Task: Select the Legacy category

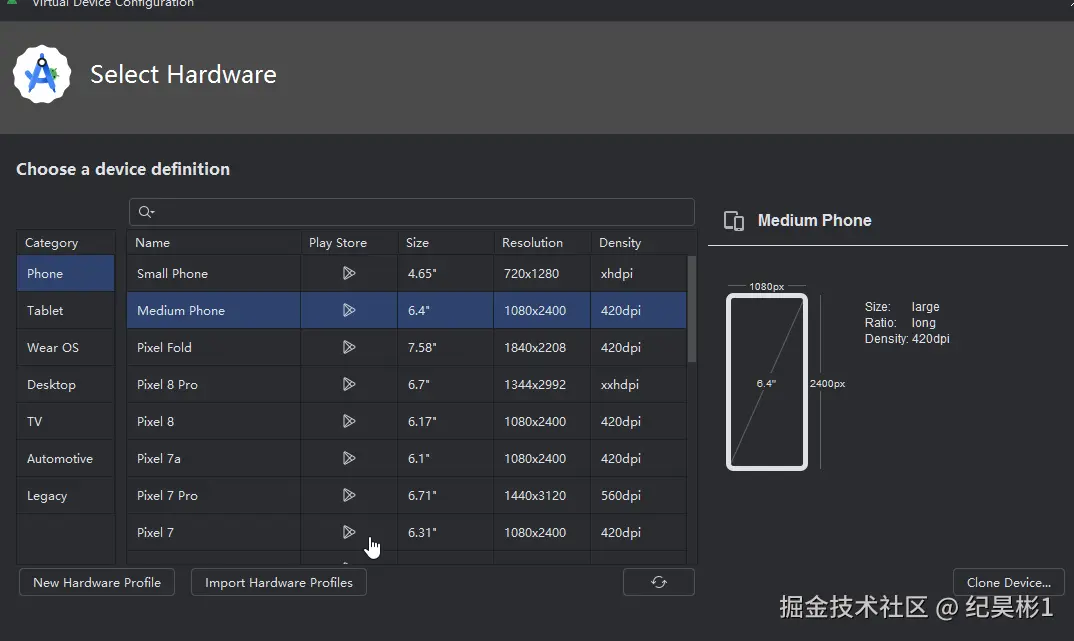Action: pyautogui.click(x=66, y=495)
